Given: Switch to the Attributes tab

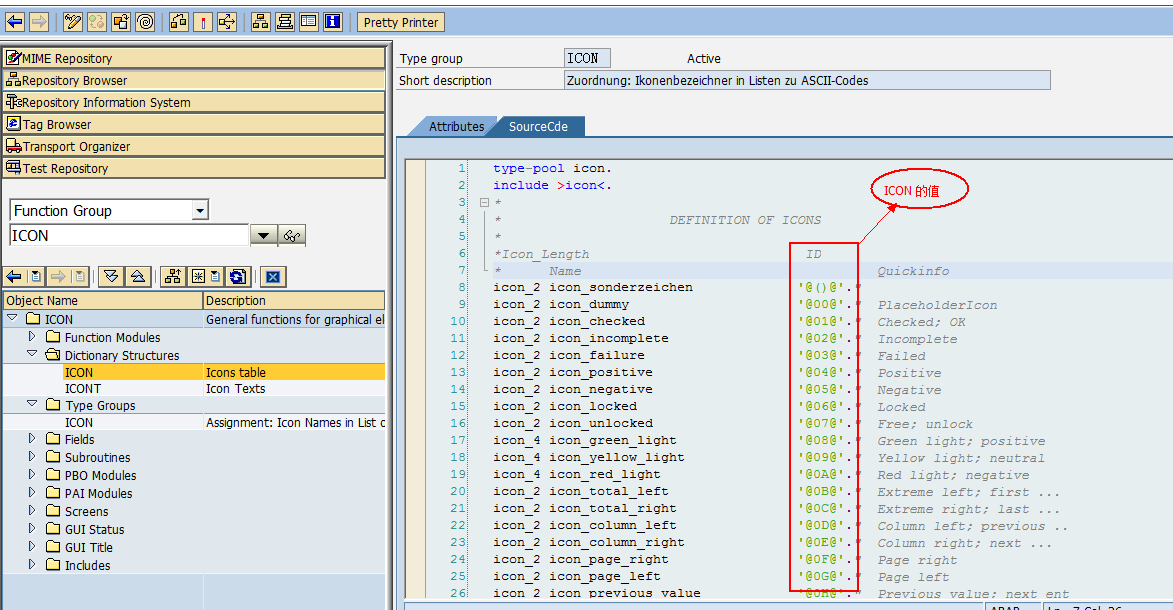Looking at the screenshot, I should click(456, 126).
